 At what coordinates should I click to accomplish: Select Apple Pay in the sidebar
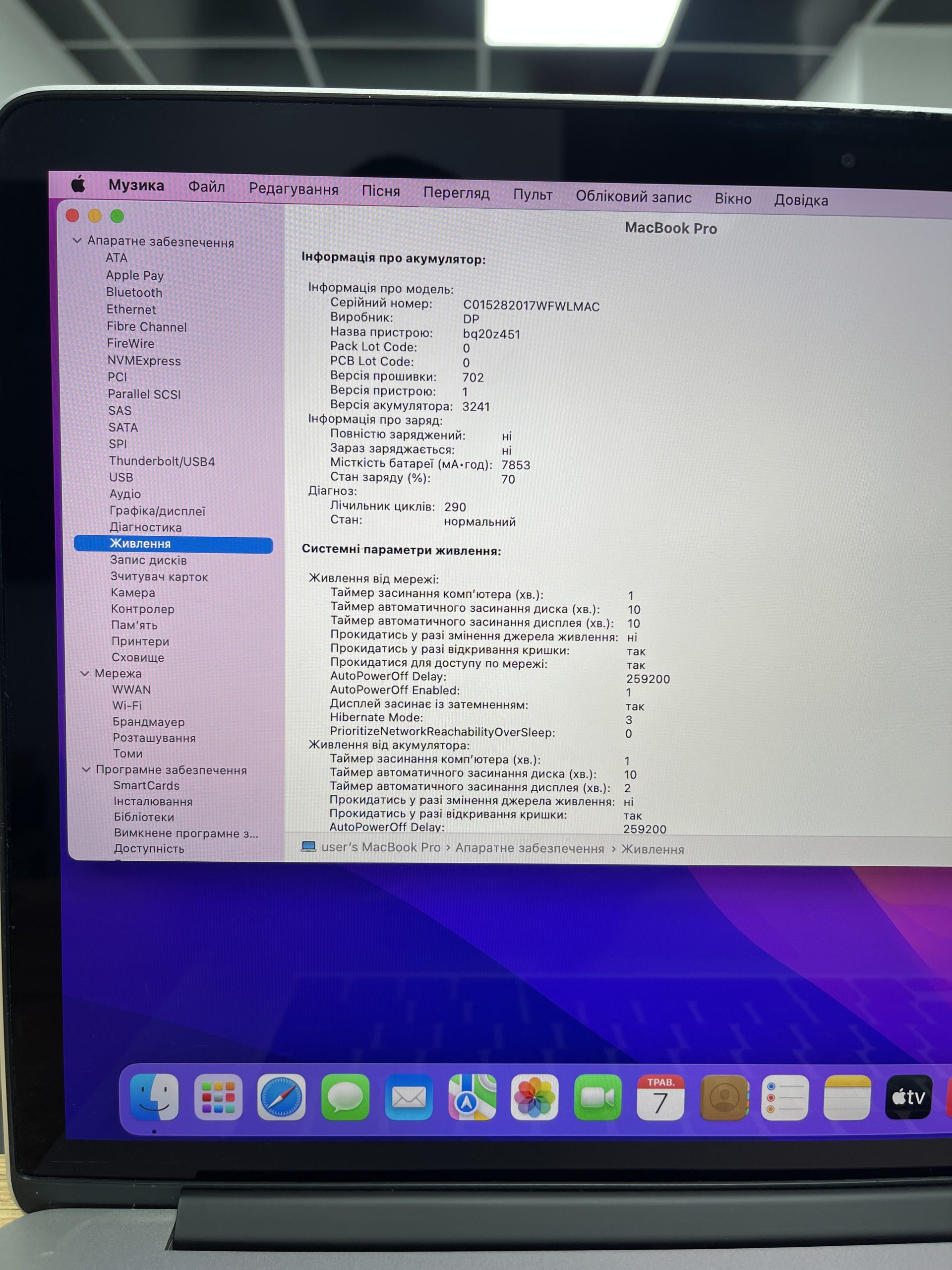tap(135, 275)
